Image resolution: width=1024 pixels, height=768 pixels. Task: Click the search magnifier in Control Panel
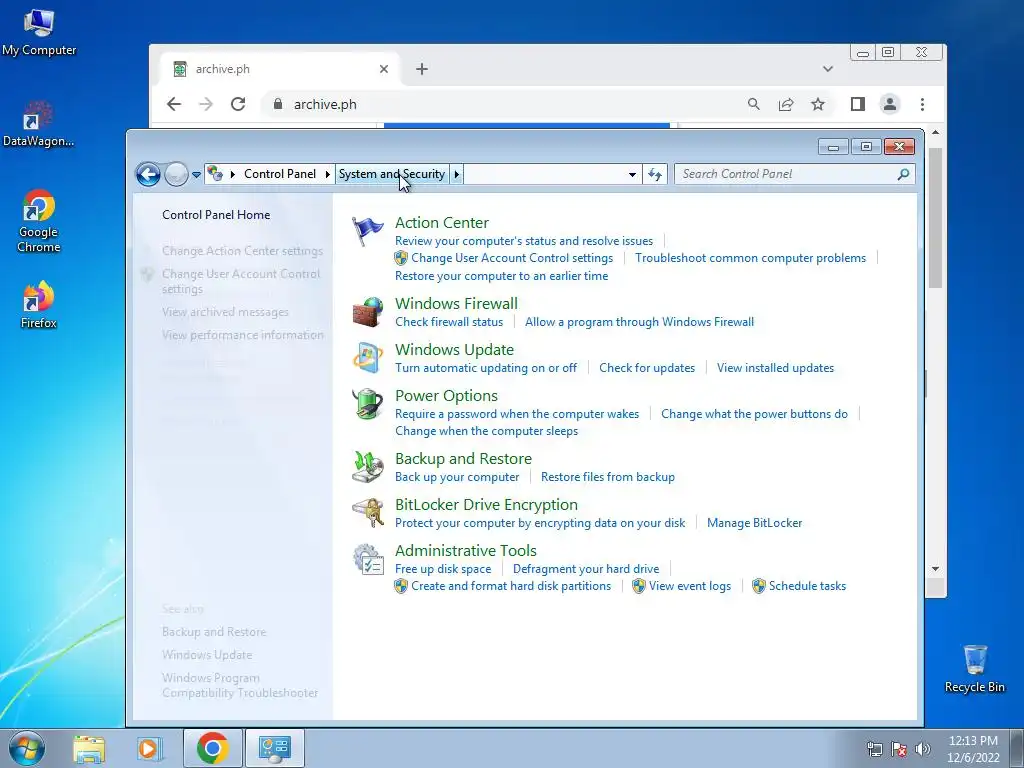[903, 174]
